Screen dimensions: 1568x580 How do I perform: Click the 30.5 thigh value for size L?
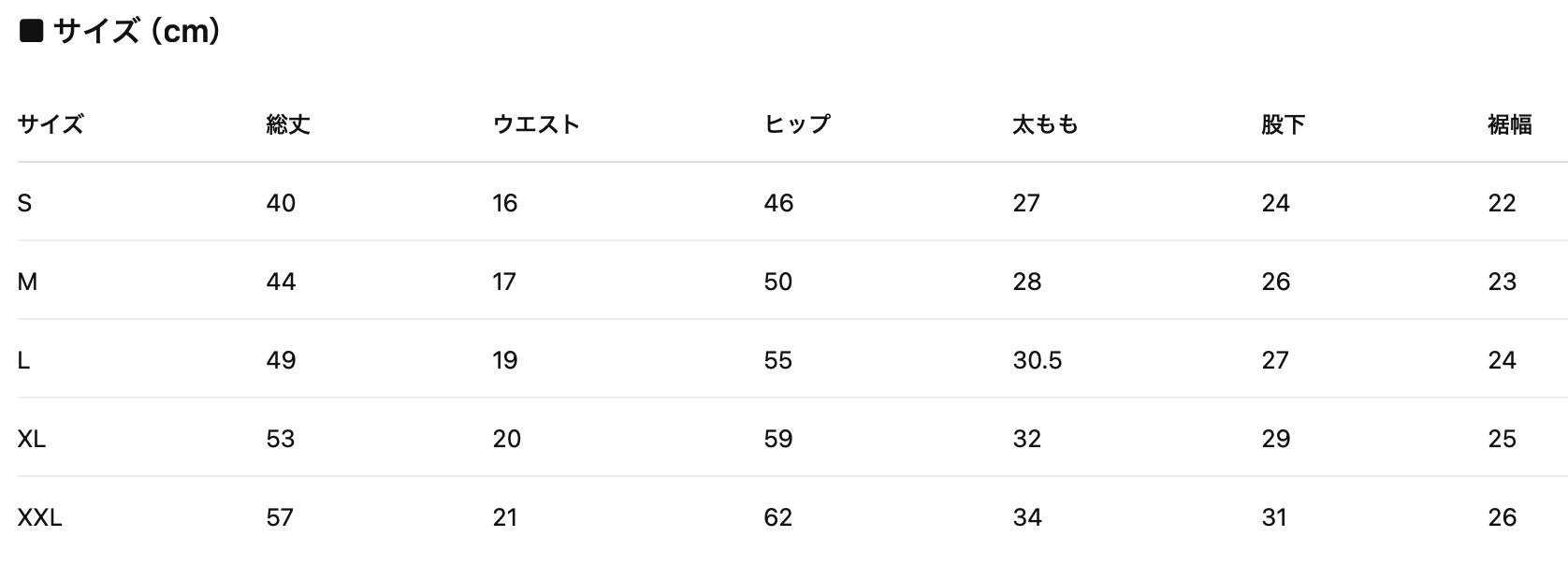tap(1037, 360)
